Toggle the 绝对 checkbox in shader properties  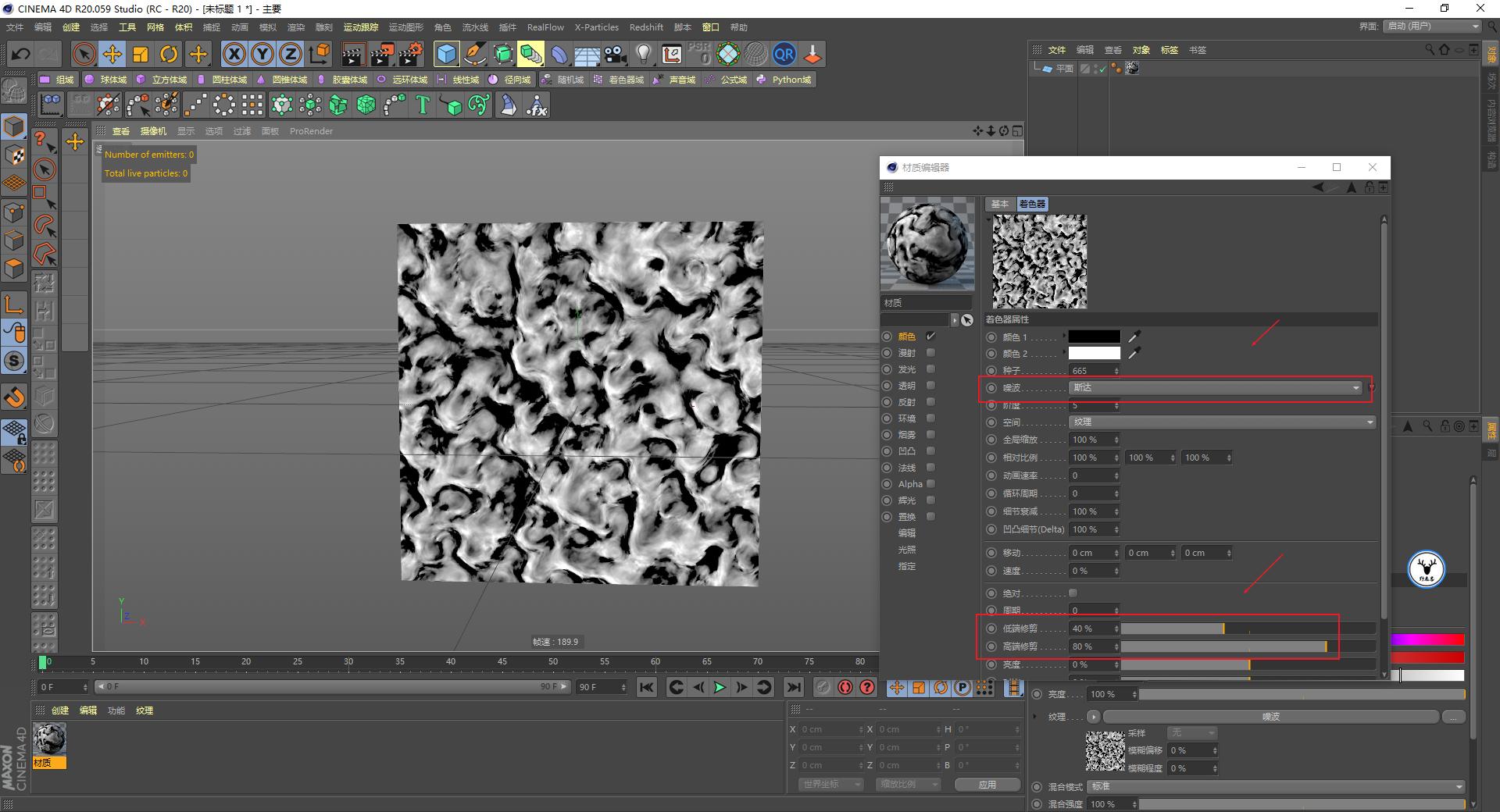point(1072,593)
